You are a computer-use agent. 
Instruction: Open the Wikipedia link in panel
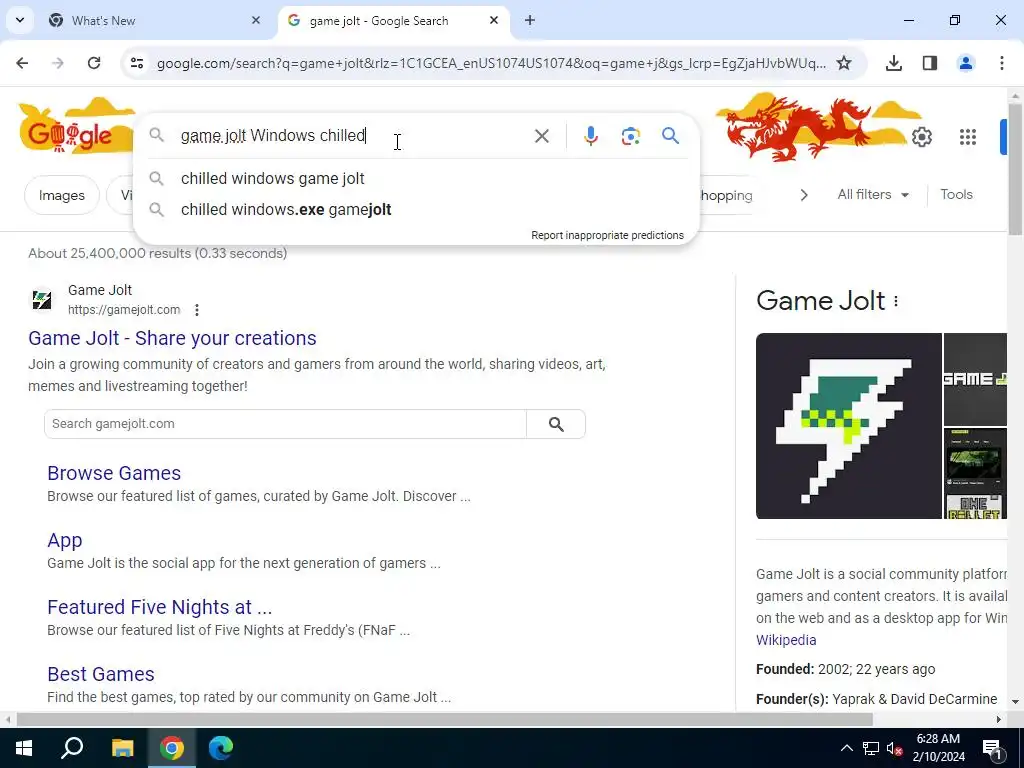click(x=786, y=640)
